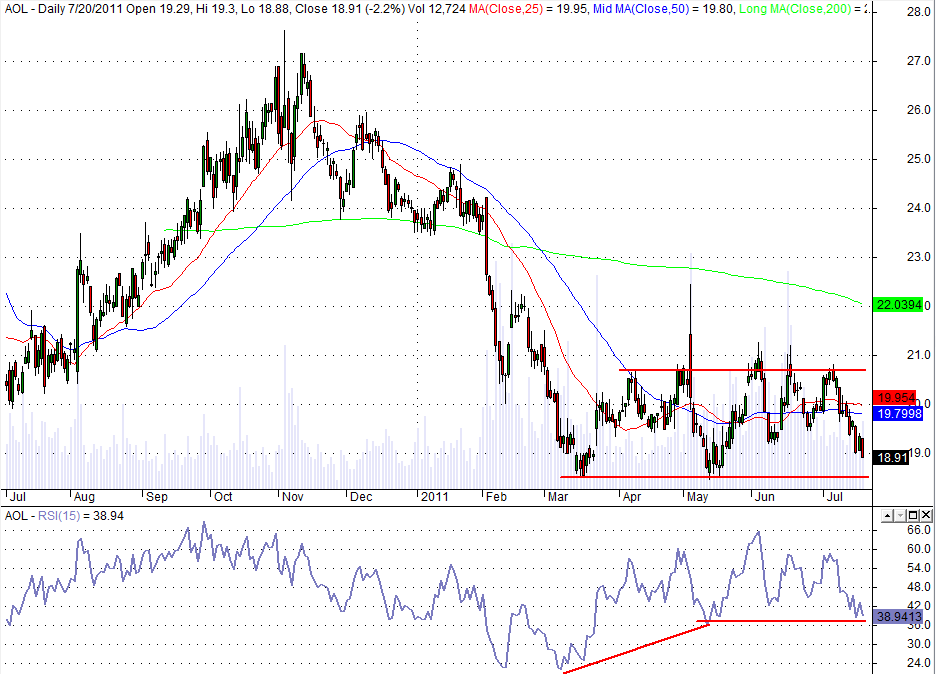Close the RSI indicator pane

point(925,515)
